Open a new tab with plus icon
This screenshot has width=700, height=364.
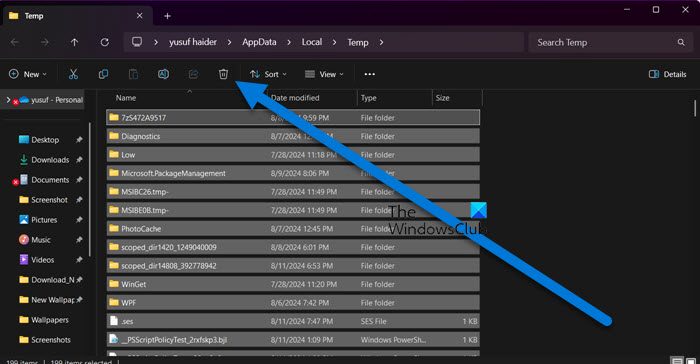click(167, 16)
